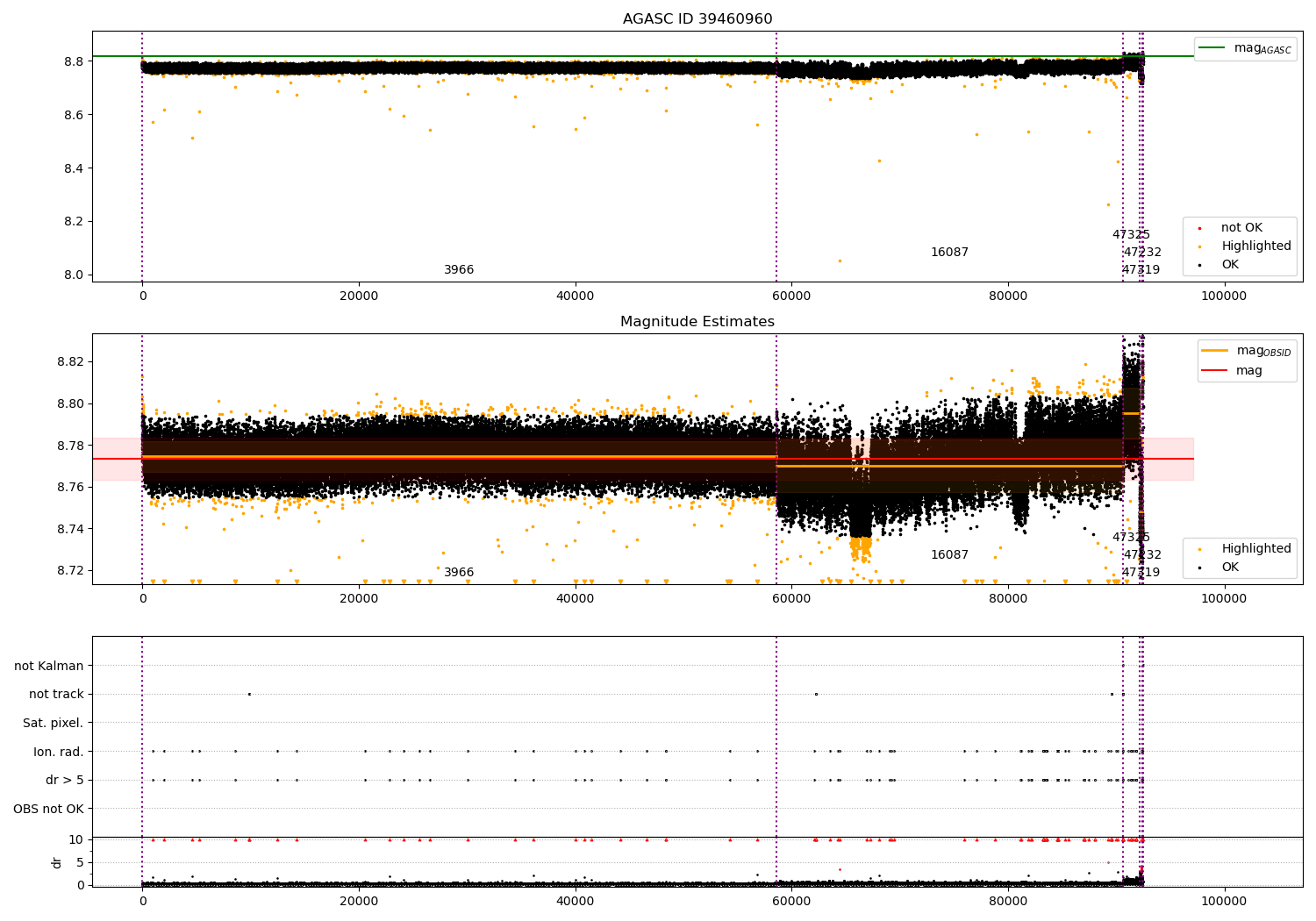The image size is (1316, 921).
Task: Click the '3966' annotation in the middle plot
Action: click(459, 573)
